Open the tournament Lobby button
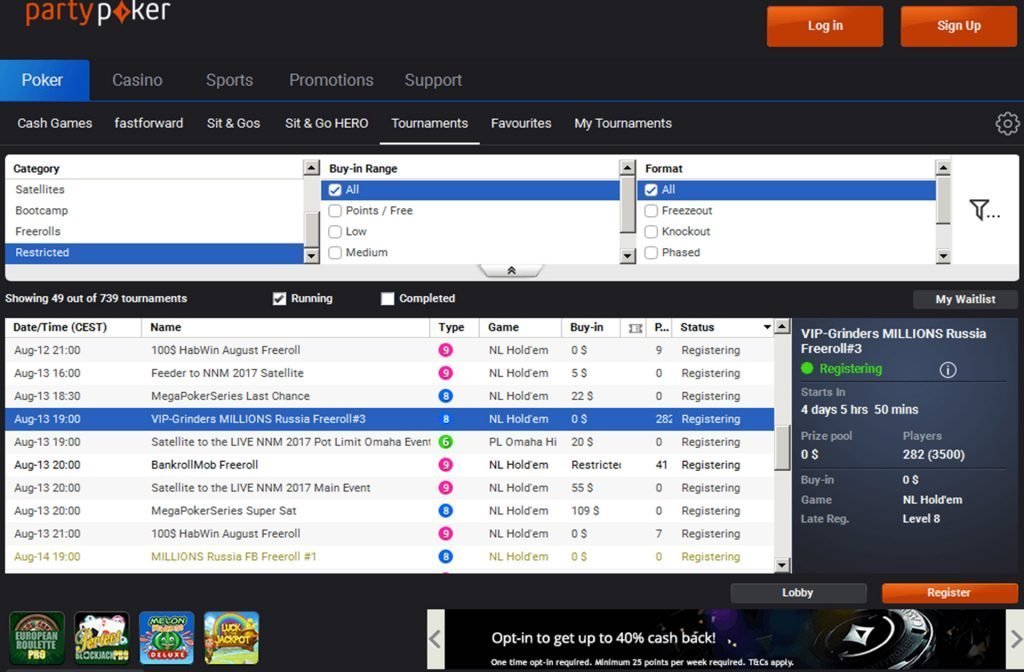The width and height of the screenshot is (1024, 672). point(798,593)
